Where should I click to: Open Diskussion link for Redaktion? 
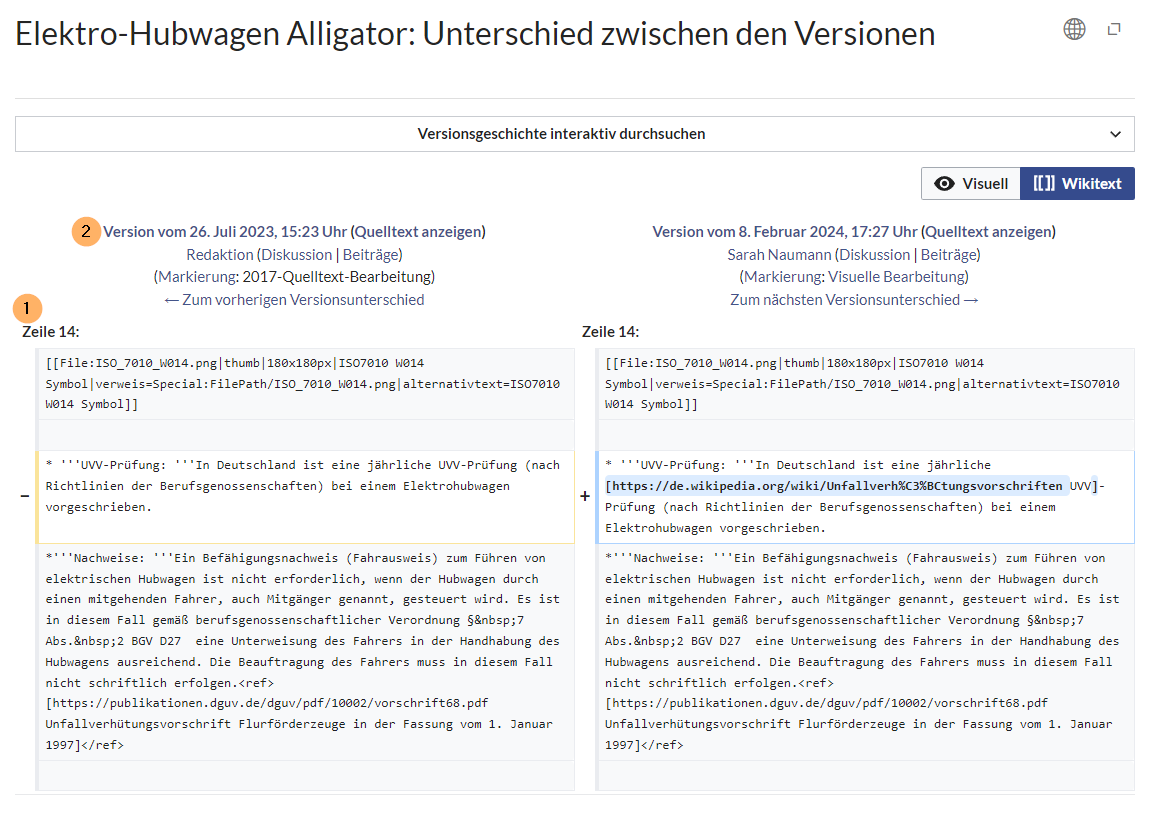click(x=297, y=255)
